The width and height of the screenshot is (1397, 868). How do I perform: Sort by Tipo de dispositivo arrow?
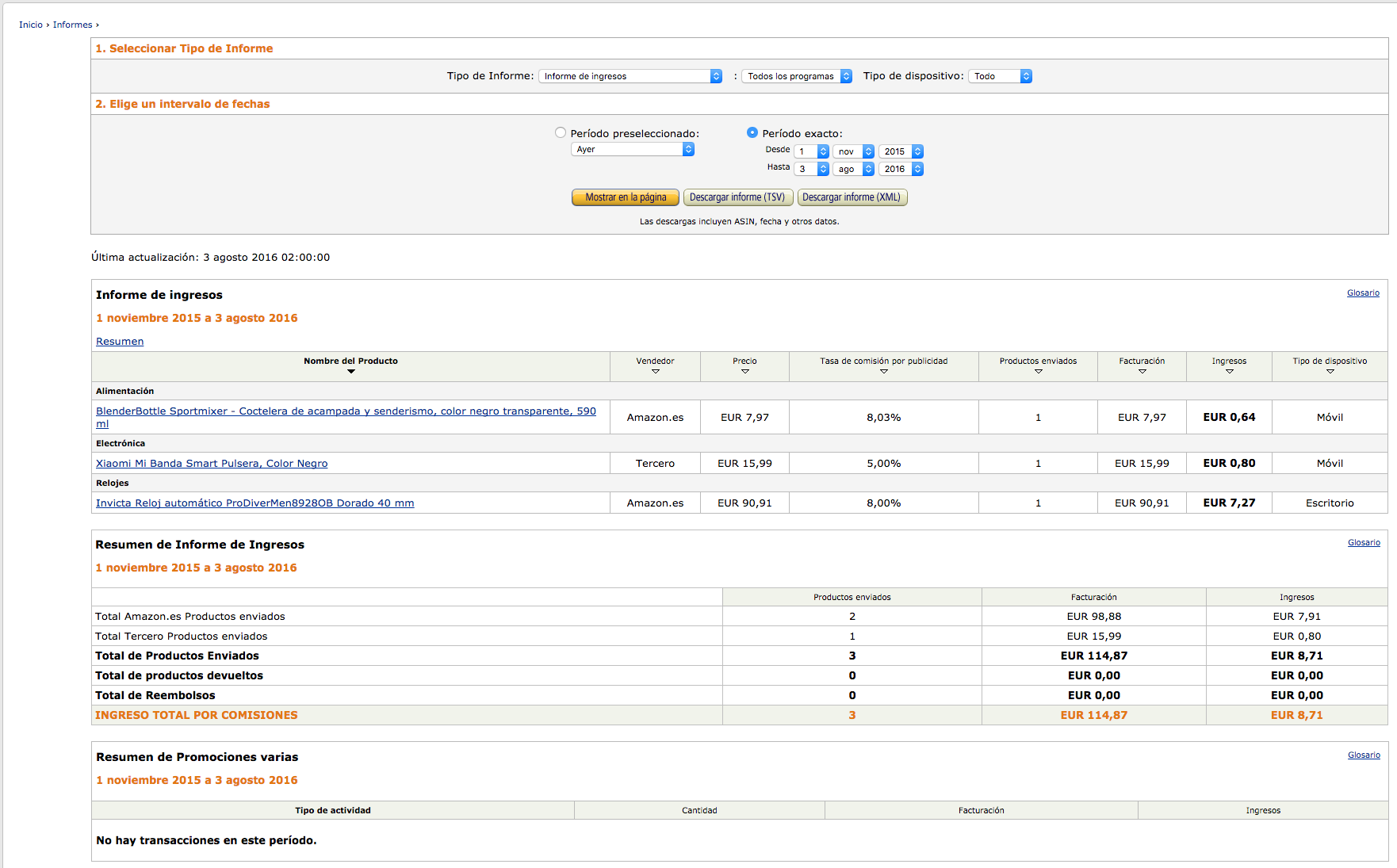[x=1330, y=372]
